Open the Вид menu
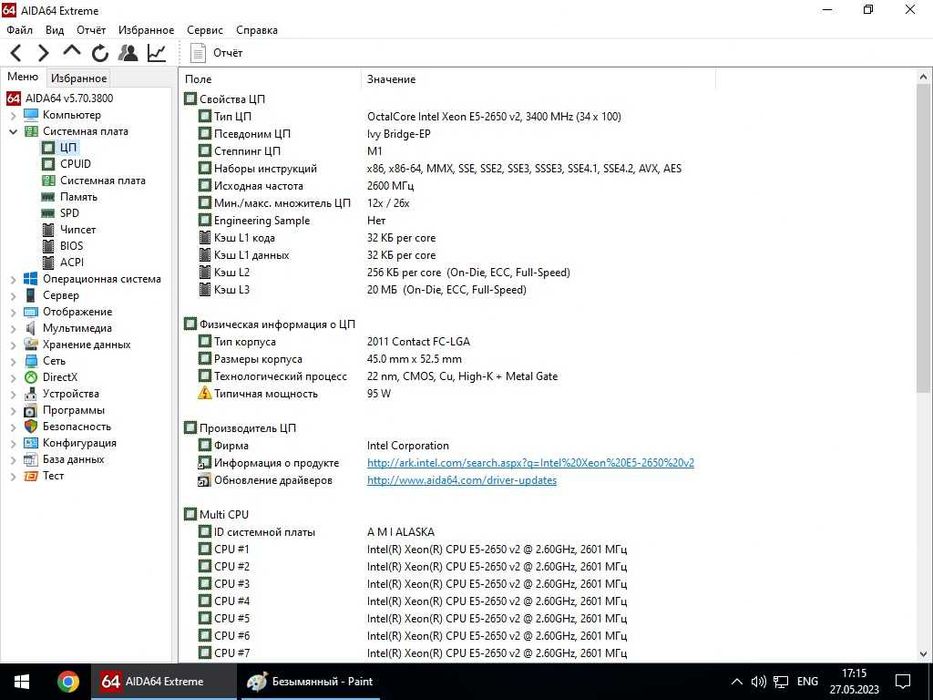933x700 pixels. [55, 30]
